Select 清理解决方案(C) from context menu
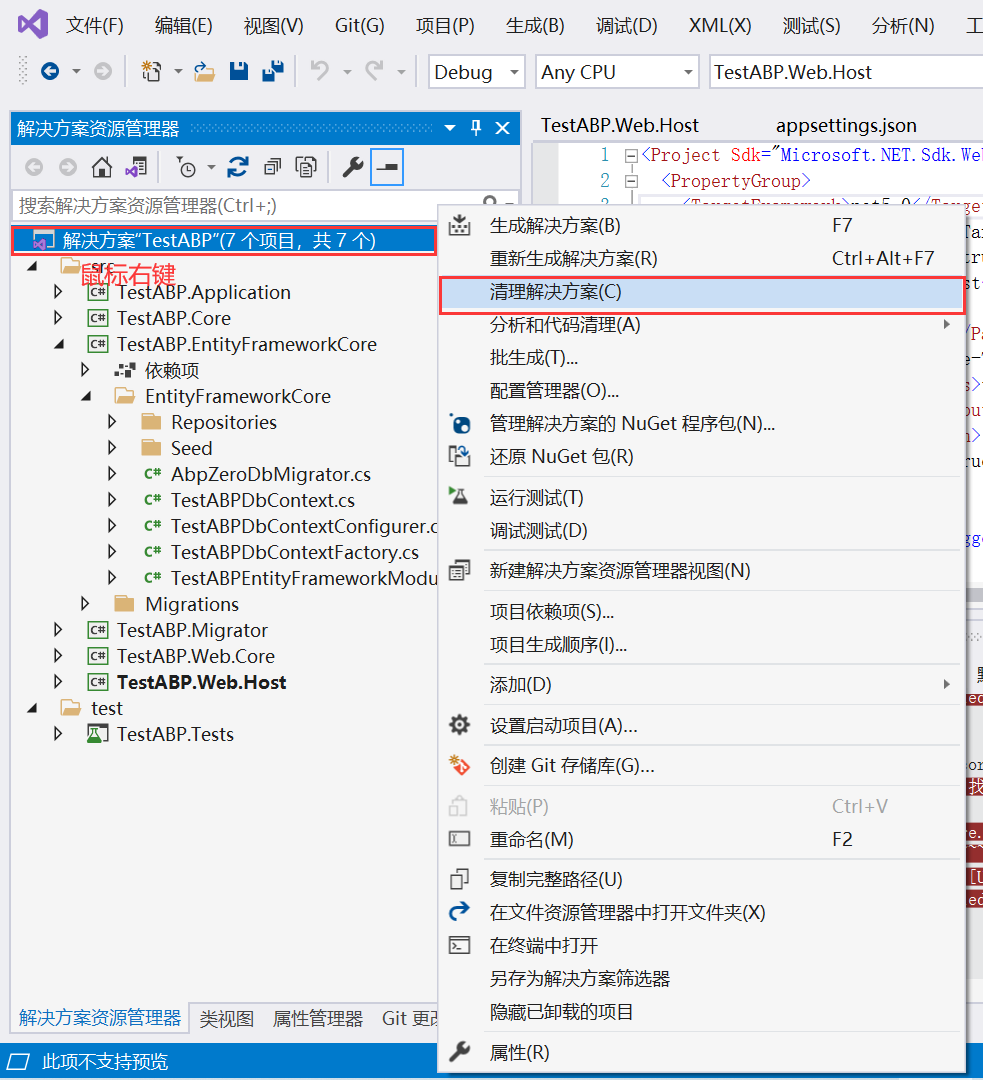Image resolution: width=983 pixels, height=1080 pixels. pyautogui.click(x=701, y=293)
